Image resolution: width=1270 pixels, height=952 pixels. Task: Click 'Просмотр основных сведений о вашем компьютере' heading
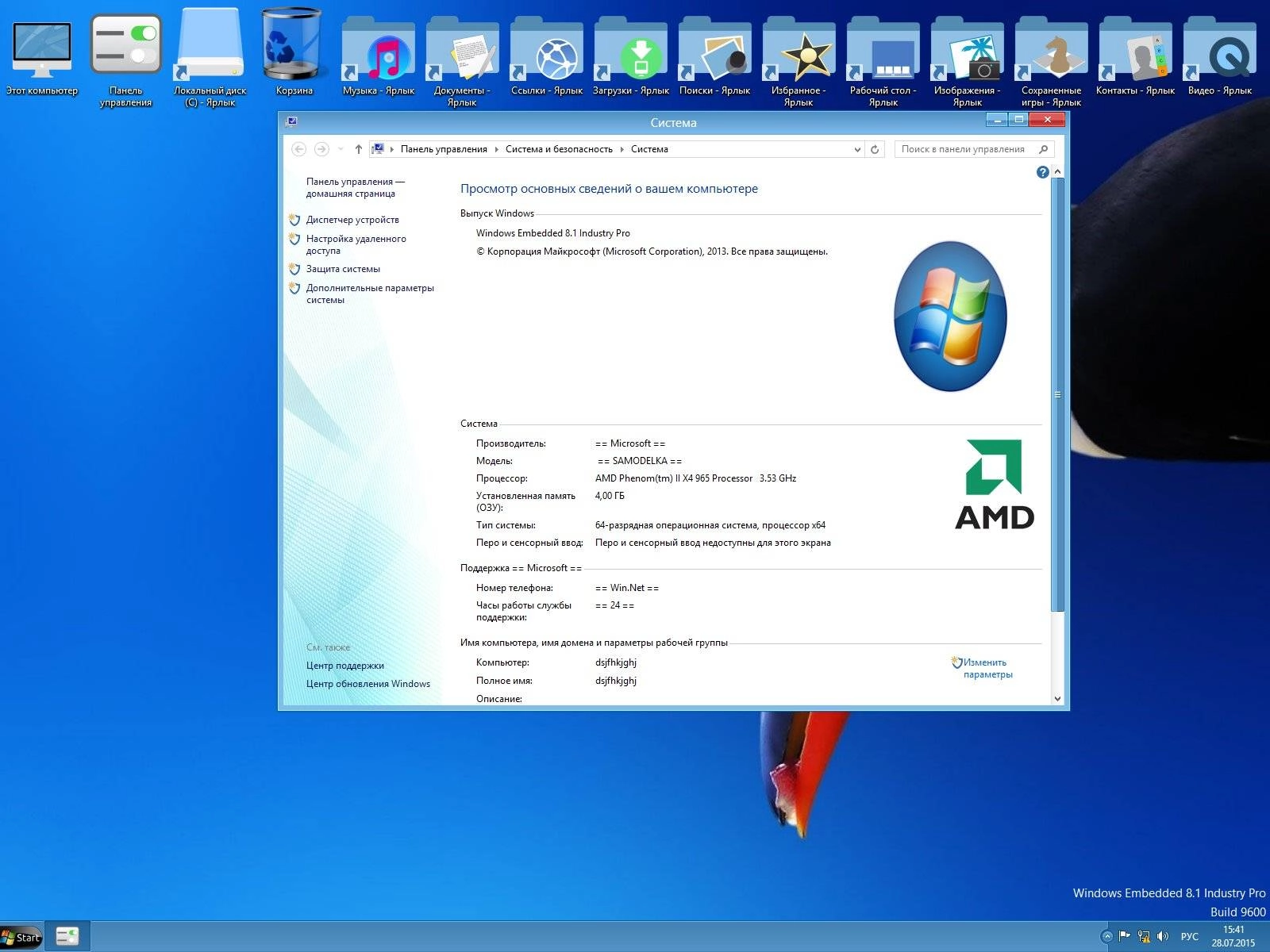(609, 189)
